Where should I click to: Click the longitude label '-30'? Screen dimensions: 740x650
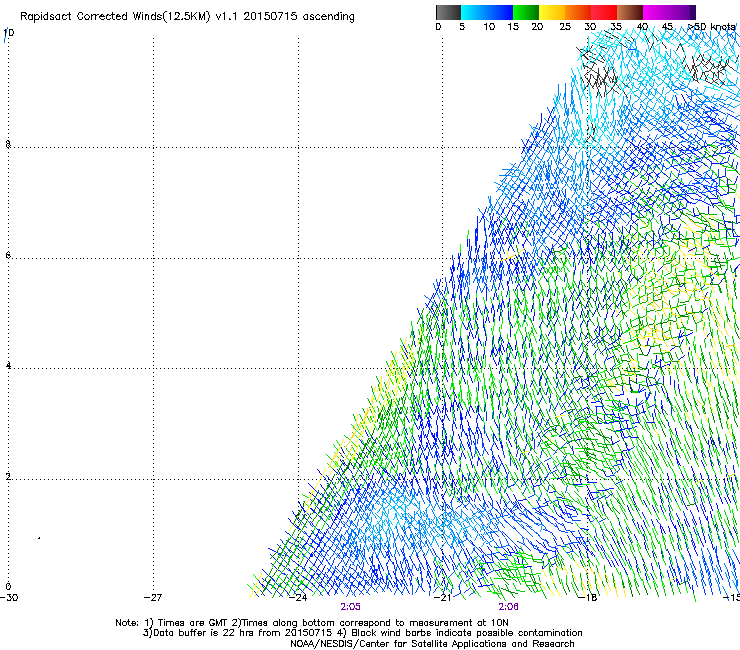point(9,598)
